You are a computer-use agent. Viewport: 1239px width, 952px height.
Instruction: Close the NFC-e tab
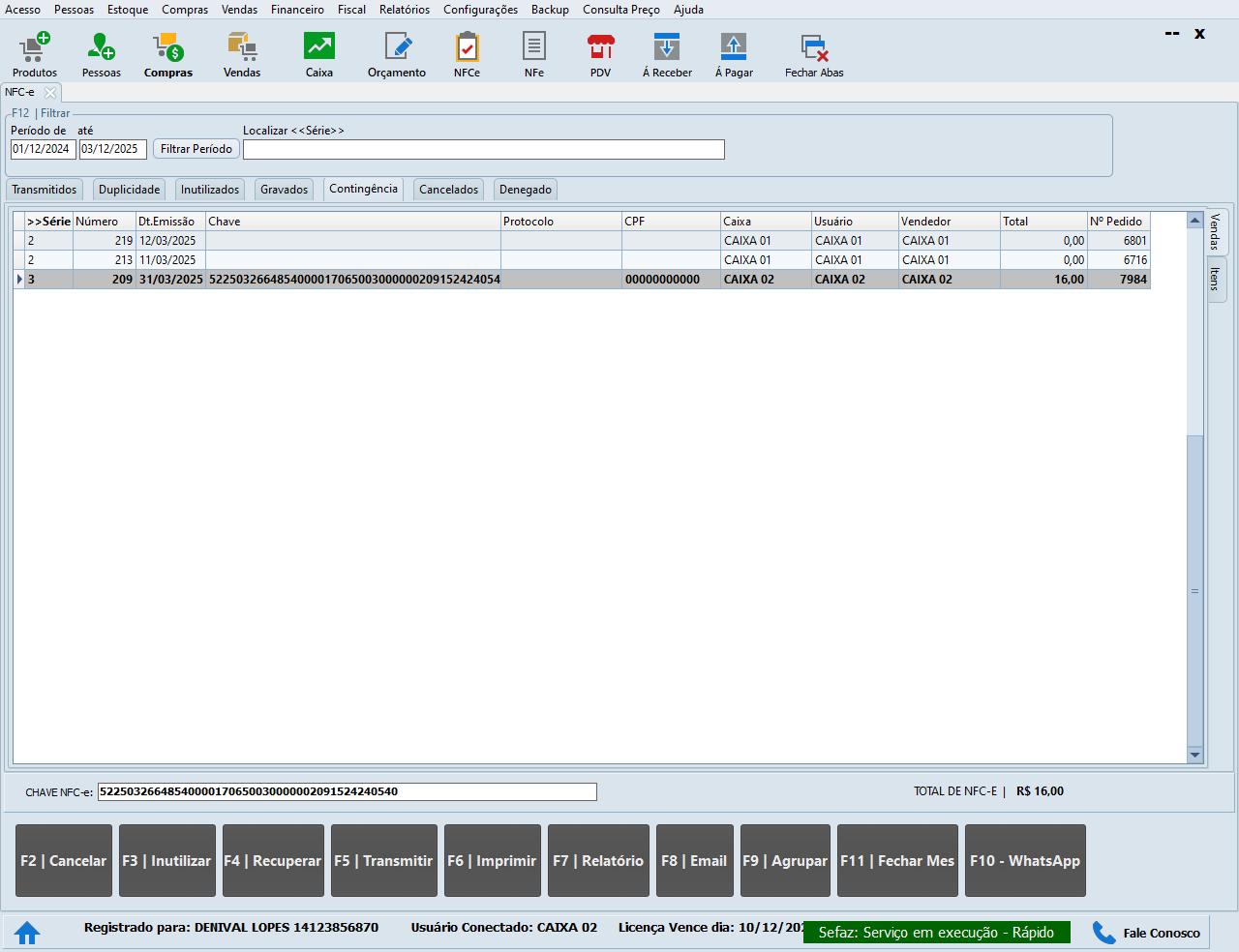[x=50, y=93]
